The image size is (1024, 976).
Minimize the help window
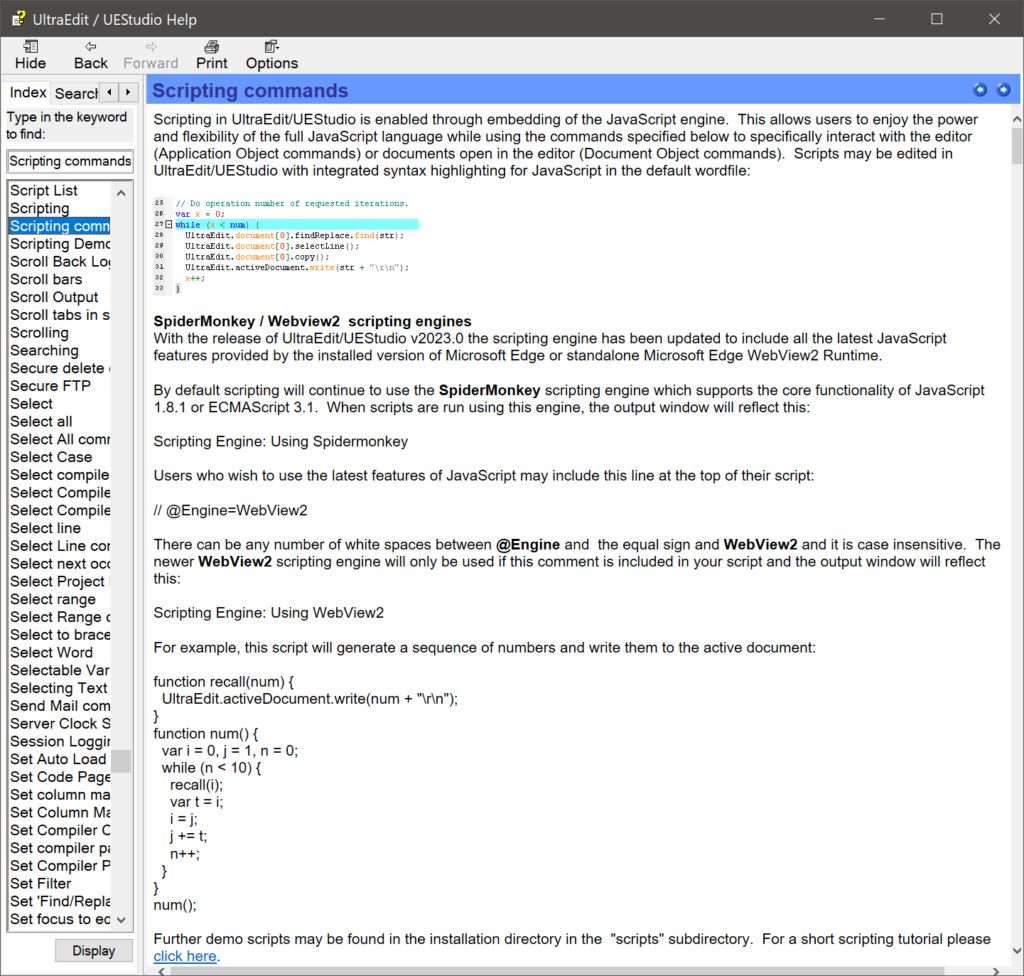(x=879, y=19)
